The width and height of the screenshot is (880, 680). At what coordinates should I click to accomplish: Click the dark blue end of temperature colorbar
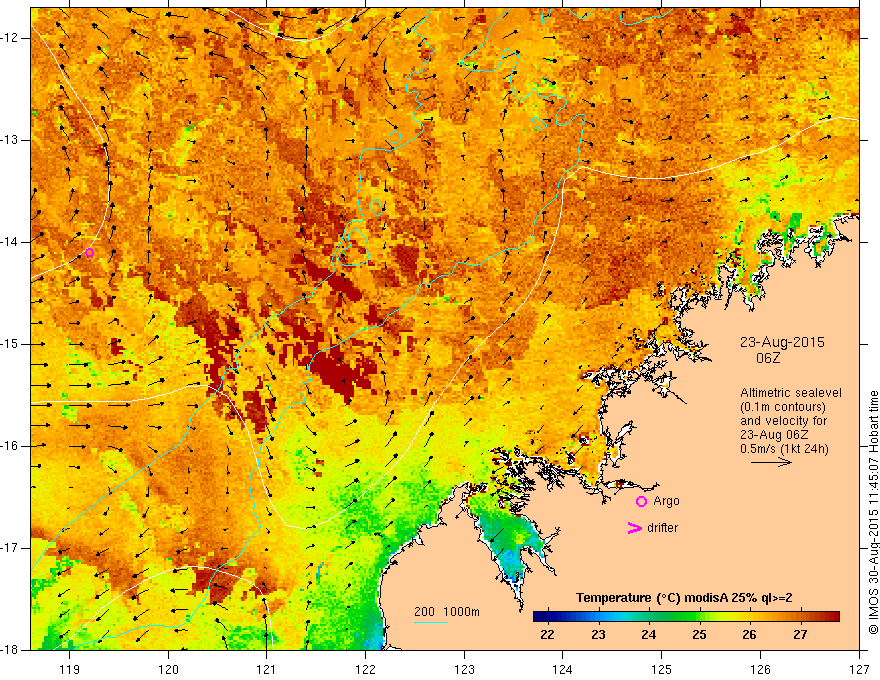(542, 617)
